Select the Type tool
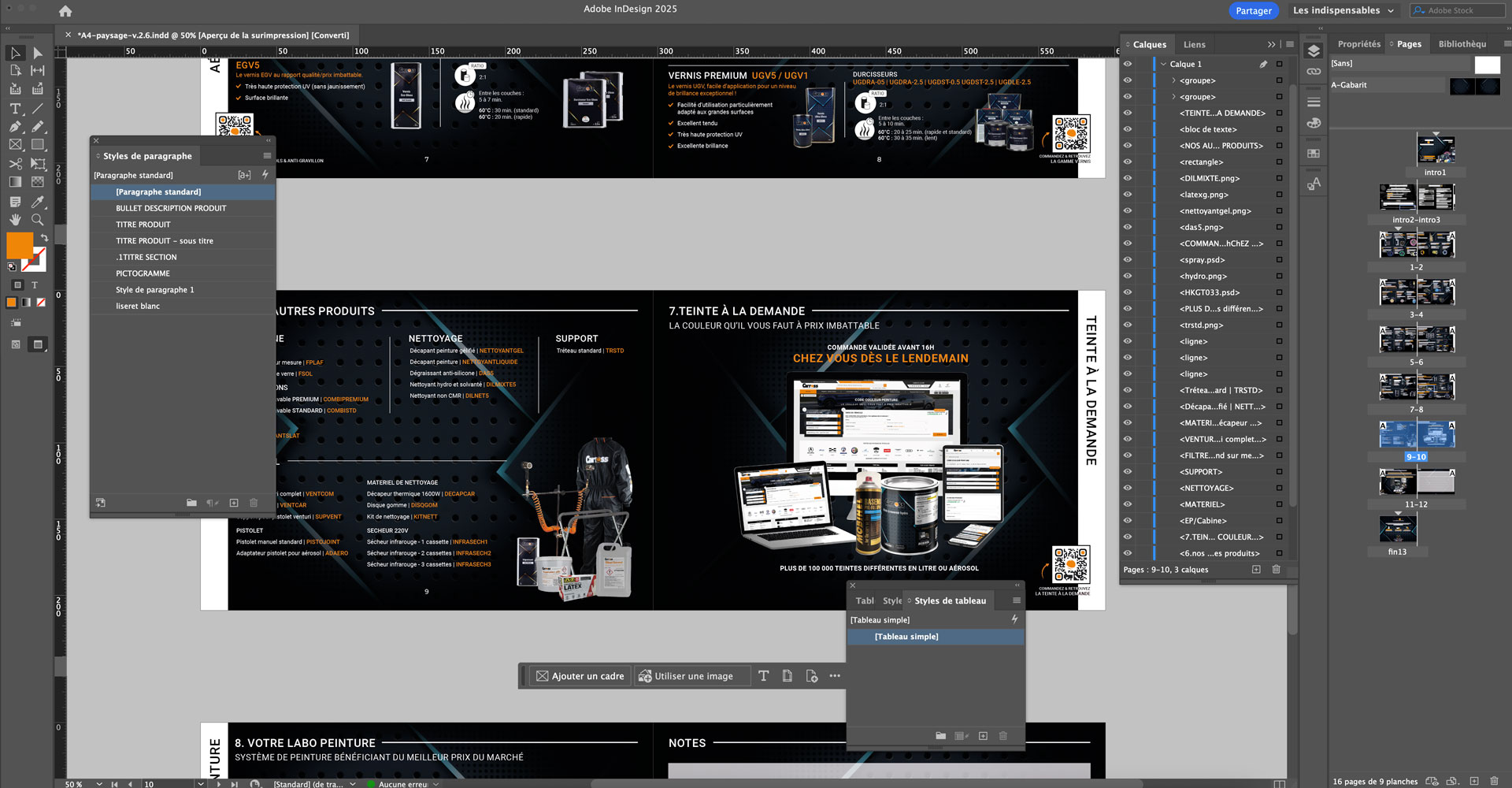1512x788 pixels. pos(15,108)
